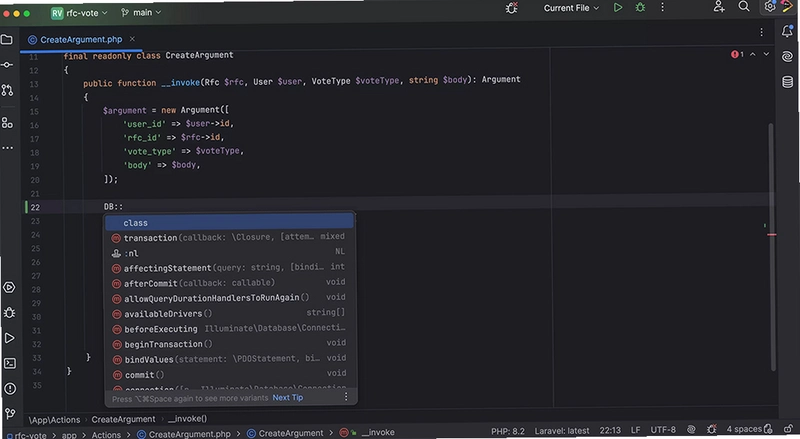Viewport: 800px width, 439px height.
Task: Choose allowQueryDurationHandlersToRunAgain suggestion
Action: click(229, 298)
